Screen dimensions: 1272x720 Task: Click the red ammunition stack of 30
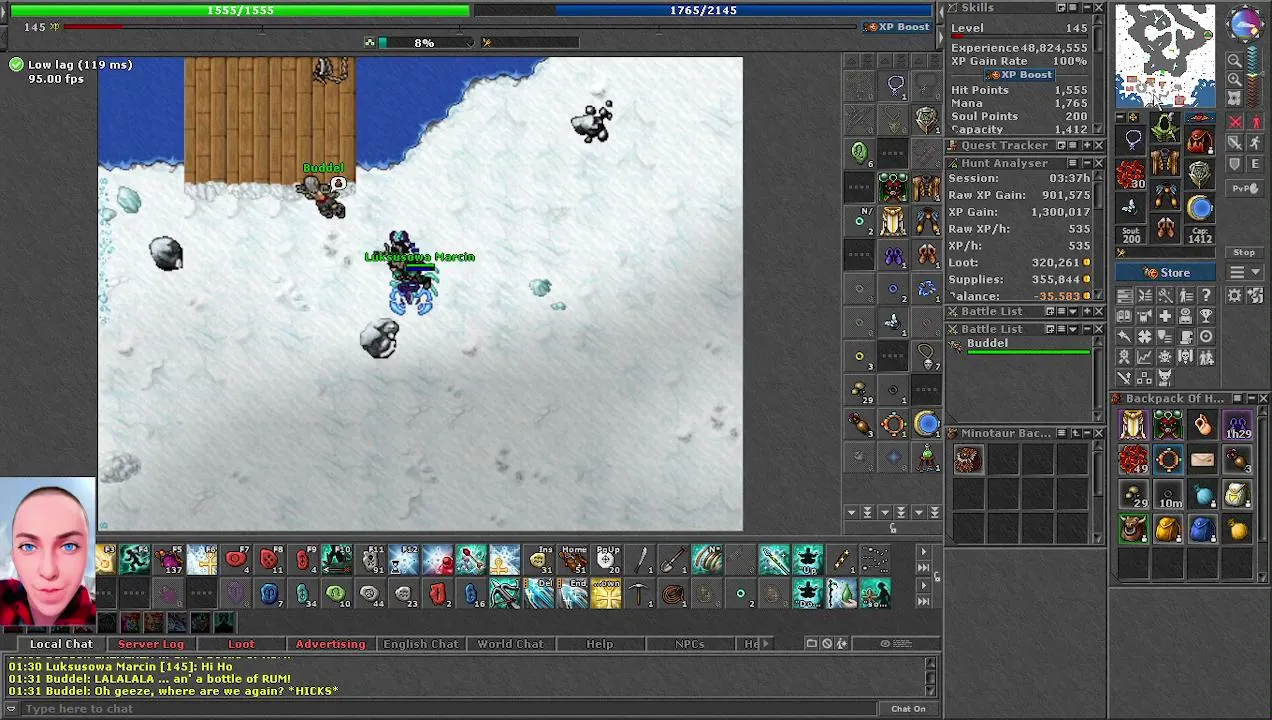coord(1130,175)
